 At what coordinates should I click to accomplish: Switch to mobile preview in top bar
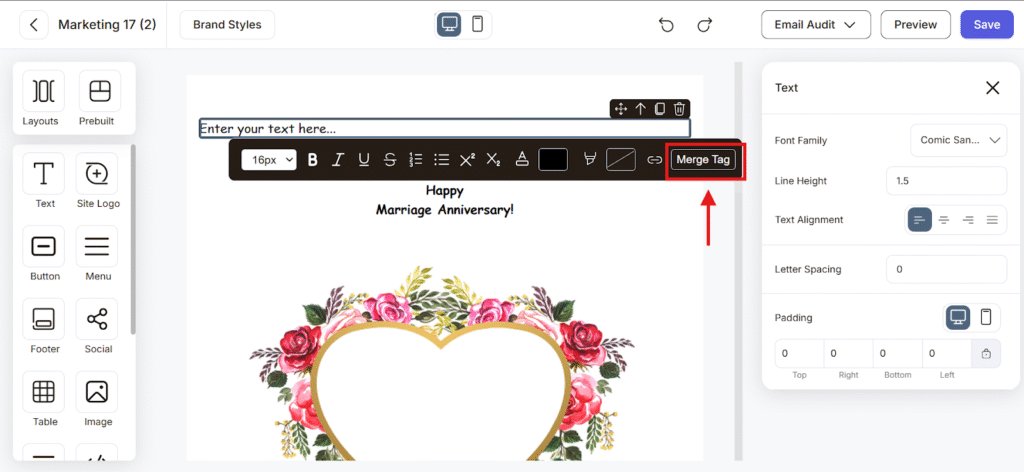coord(477,24)
